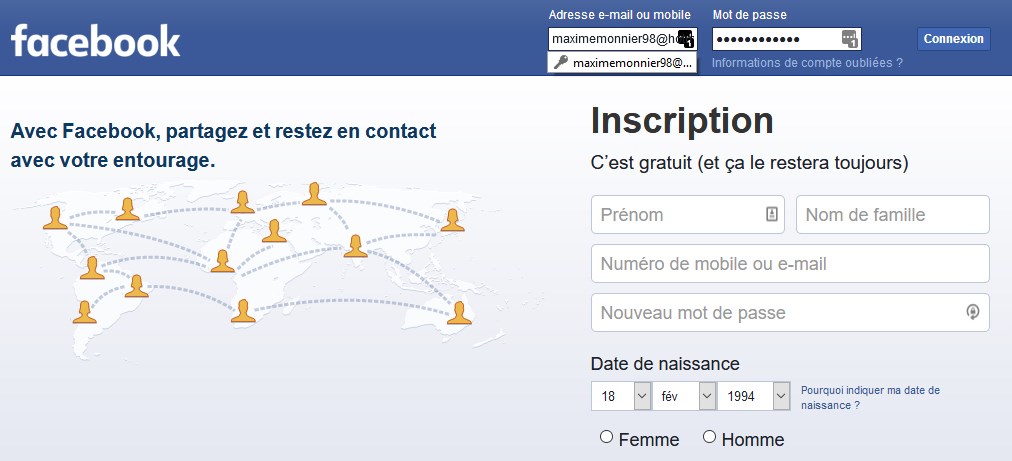Open the birth month dropdown showing fév
The height and width of the screenshot is (461, 1012).
[x=684, y=396]
